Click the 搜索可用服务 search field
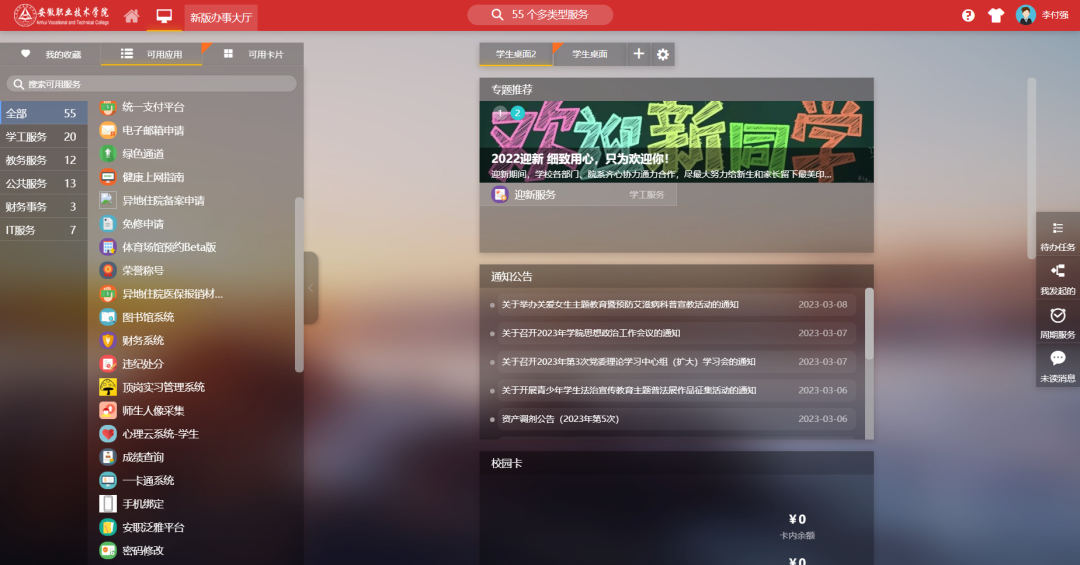The width and height of the screenshot is (1080, 565). [x=152, y=84]
